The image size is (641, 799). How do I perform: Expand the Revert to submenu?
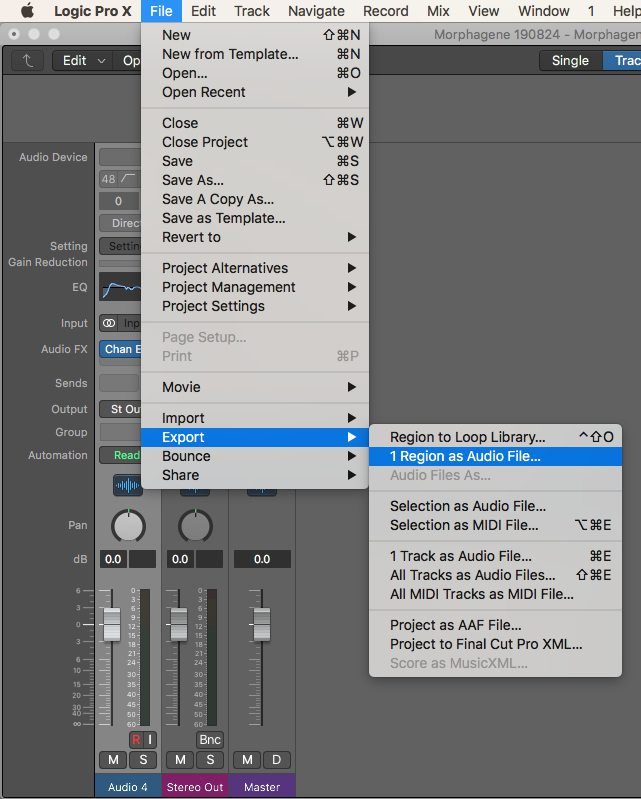point(255,237)
